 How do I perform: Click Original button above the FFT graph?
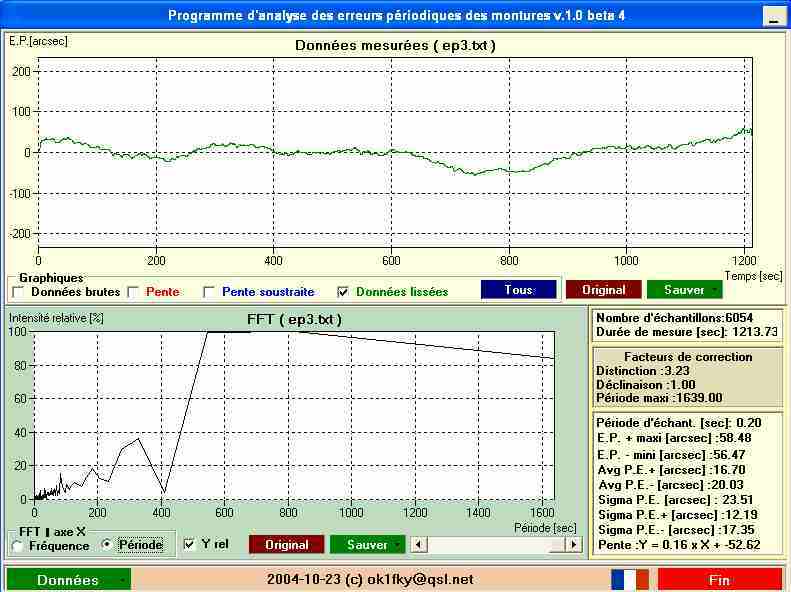(604, 290)
